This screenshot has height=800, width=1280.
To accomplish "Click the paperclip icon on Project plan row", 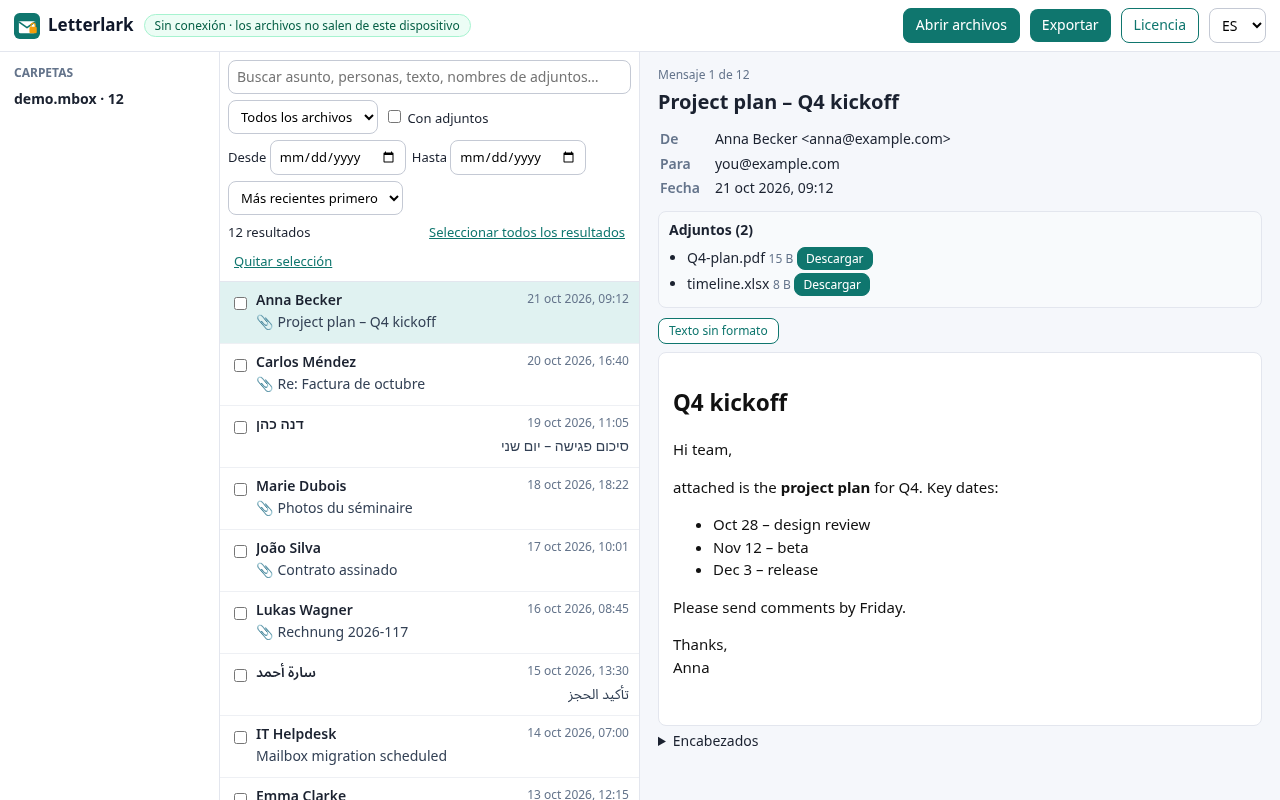I will pos(264,322).
